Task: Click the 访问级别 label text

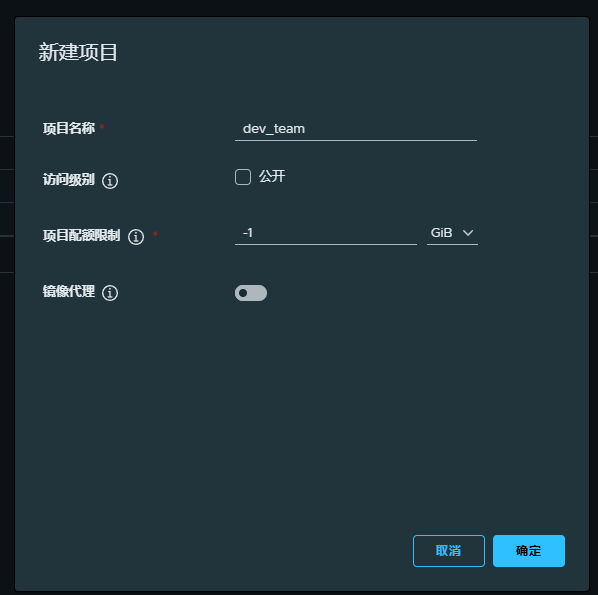Action: click(69, 180)
